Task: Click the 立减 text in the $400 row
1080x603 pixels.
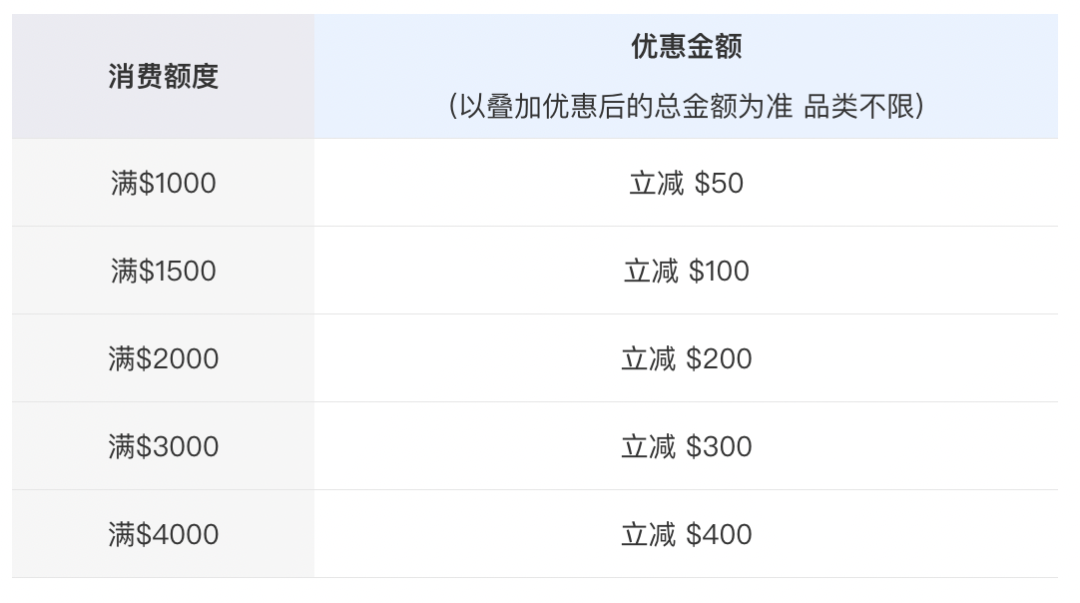Action: pos(648,535)
